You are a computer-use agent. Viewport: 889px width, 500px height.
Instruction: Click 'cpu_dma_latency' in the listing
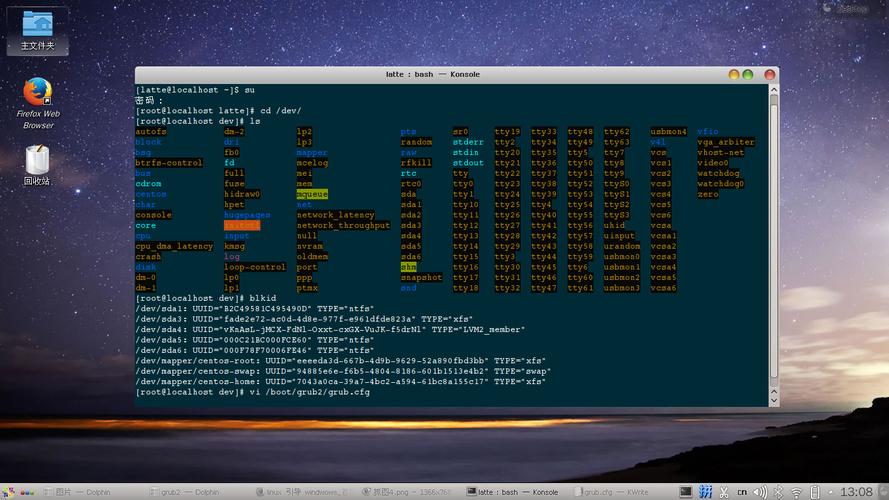(174, 246)
